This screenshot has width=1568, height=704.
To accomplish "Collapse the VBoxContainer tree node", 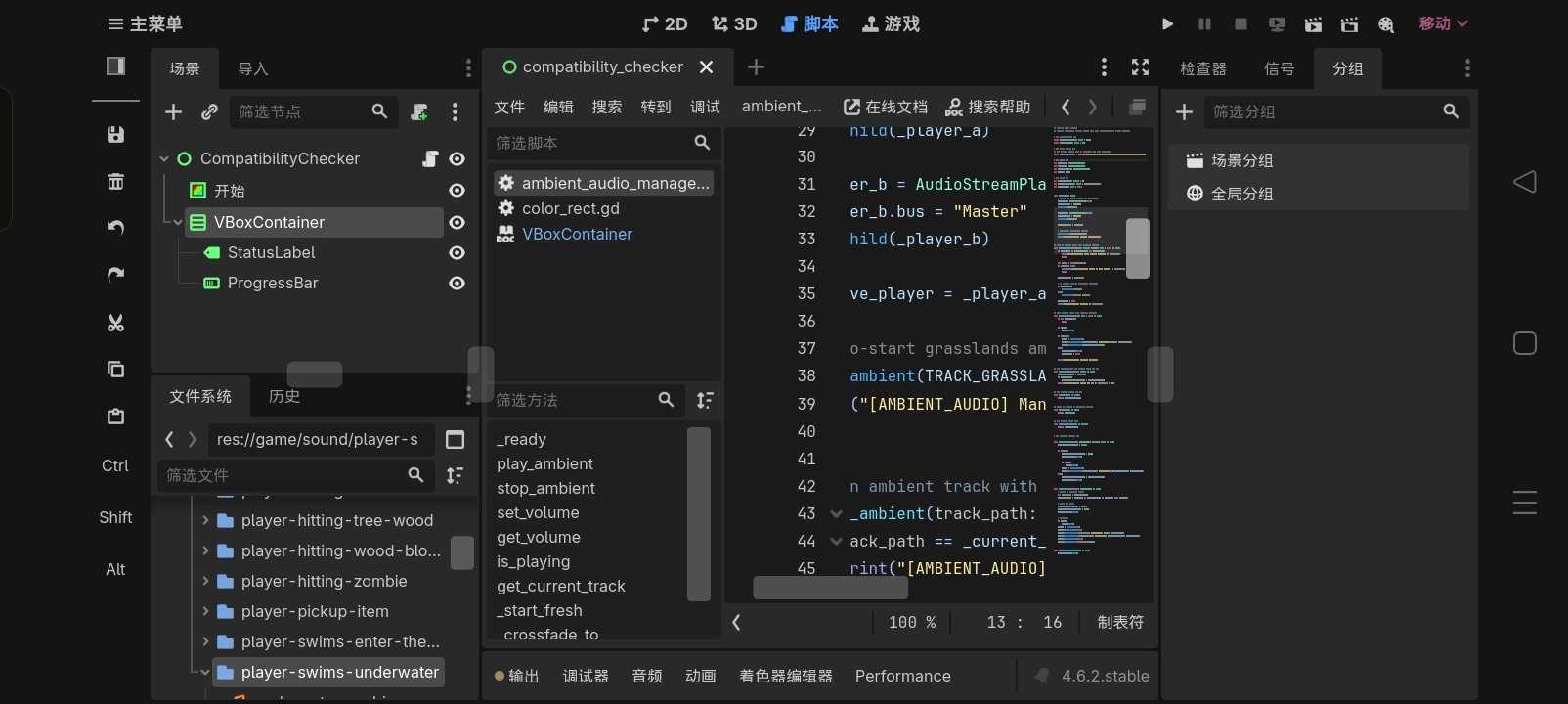I will point(178,222).
